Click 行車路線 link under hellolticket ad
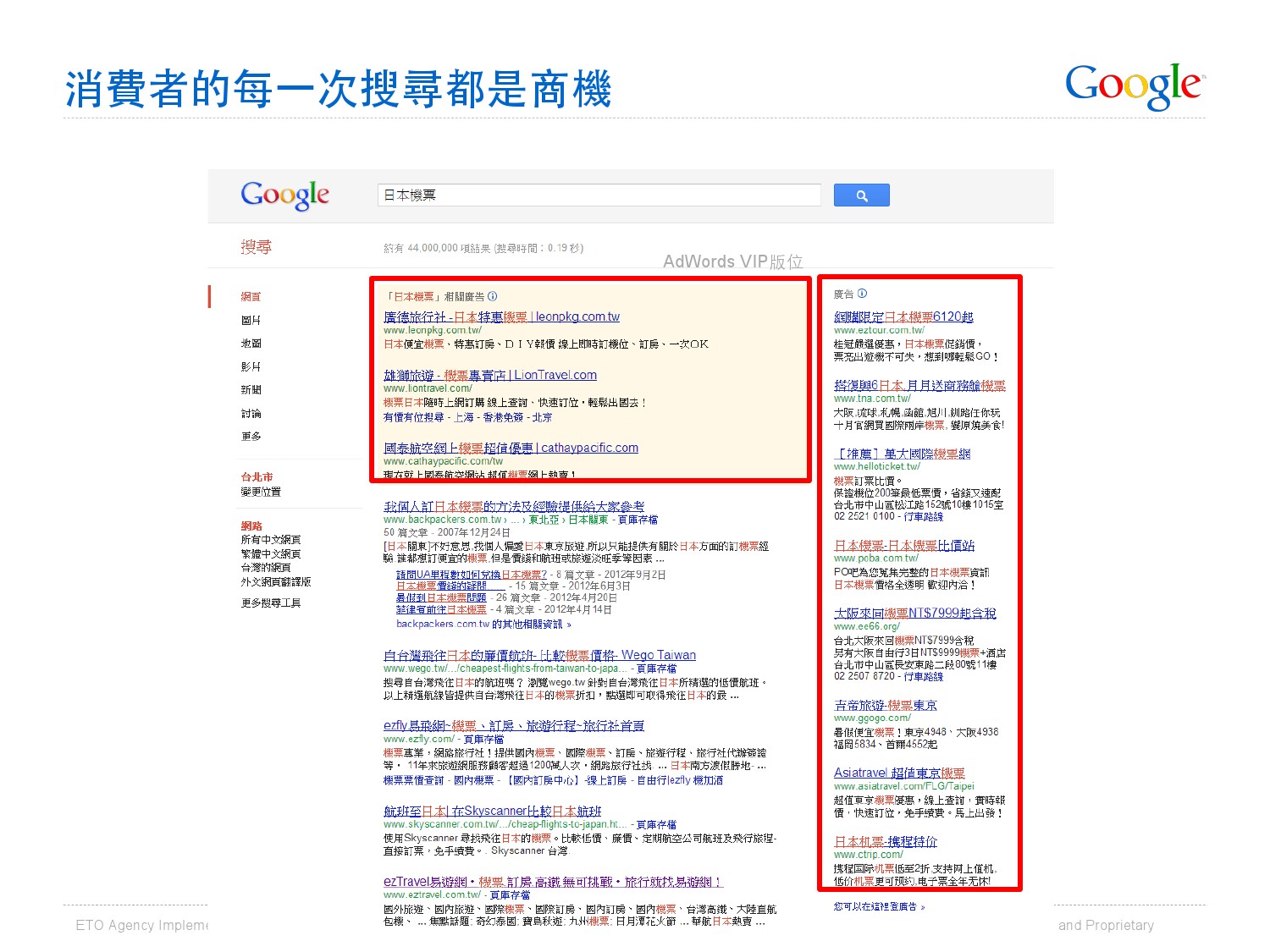The width and height of the screenshot is (1270, 952). [923, 516]
